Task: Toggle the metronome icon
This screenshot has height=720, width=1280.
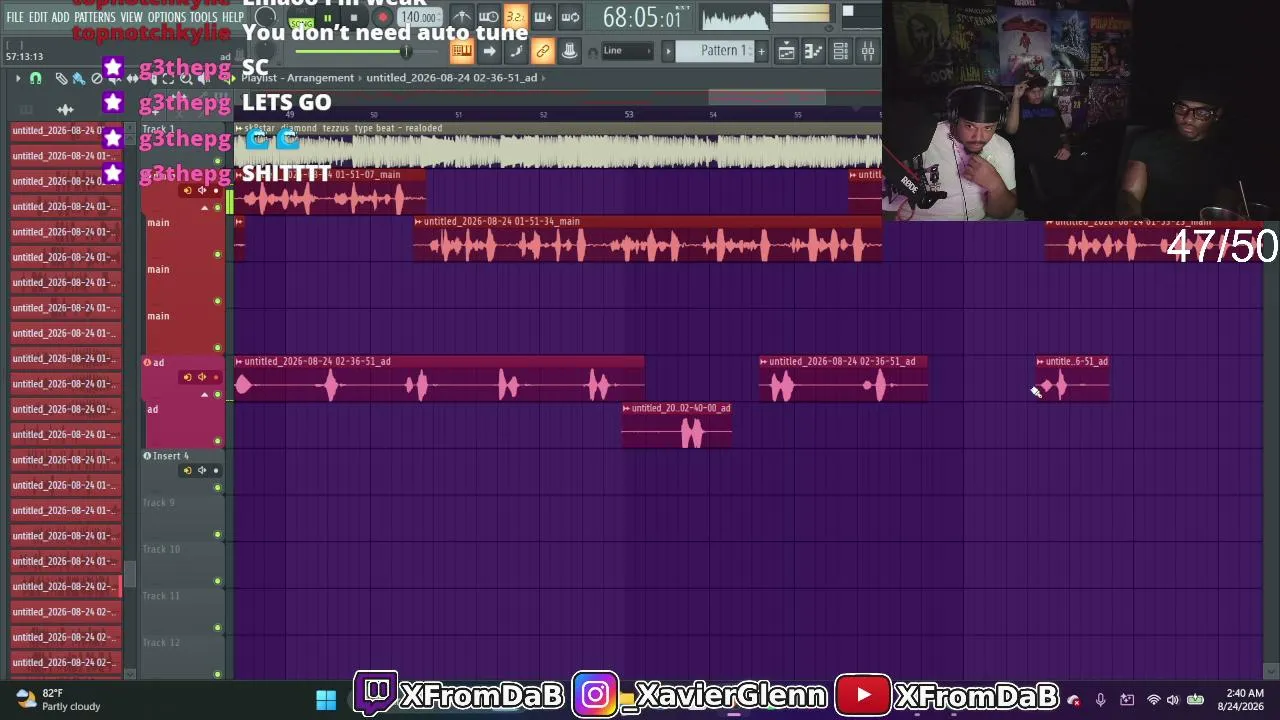Action: [x=461, y=17]
